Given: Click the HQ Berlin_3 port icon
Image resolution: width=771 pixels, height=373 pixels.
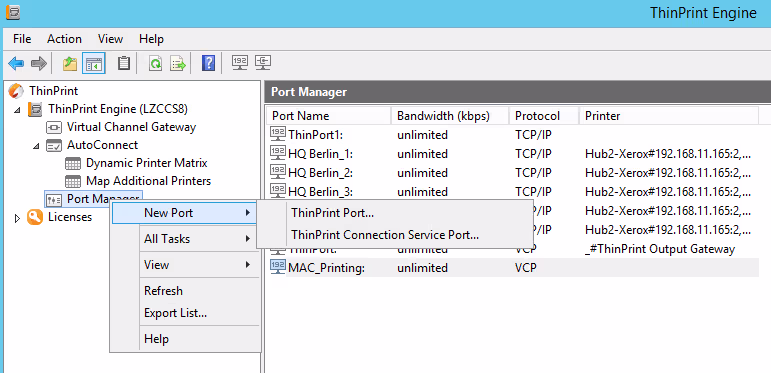Looking at the screenshot, I should coord(278,191).
